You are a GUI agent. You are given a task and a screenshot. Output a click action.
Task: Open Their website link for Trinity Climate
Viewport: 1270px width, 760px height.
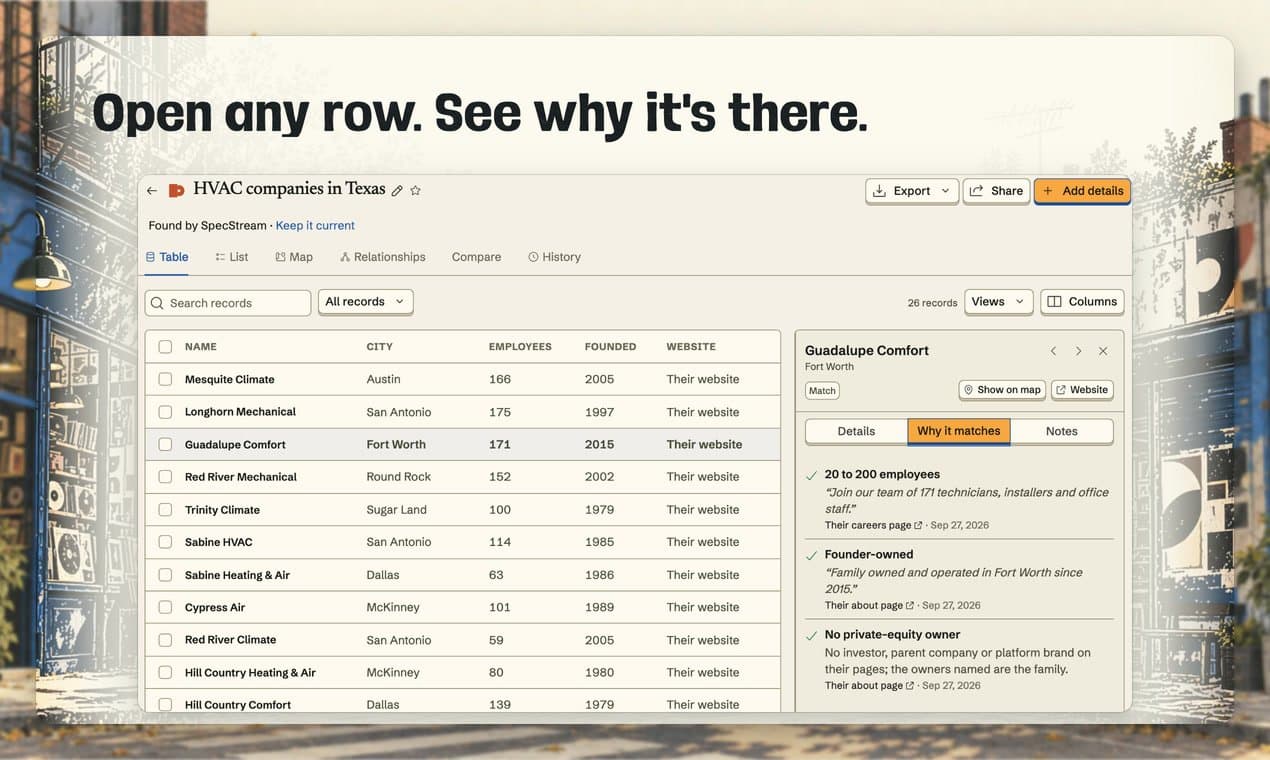703,509
